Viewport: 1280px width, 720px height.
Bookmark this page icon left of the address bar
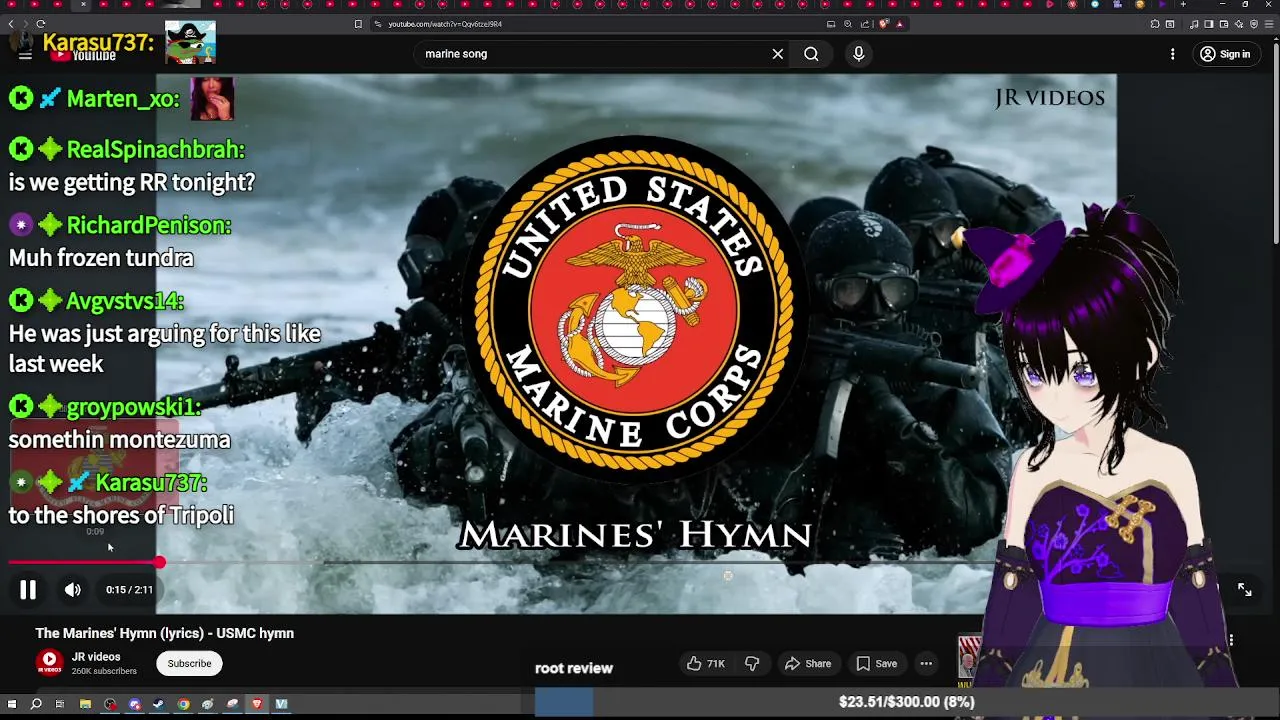point(358,24)
